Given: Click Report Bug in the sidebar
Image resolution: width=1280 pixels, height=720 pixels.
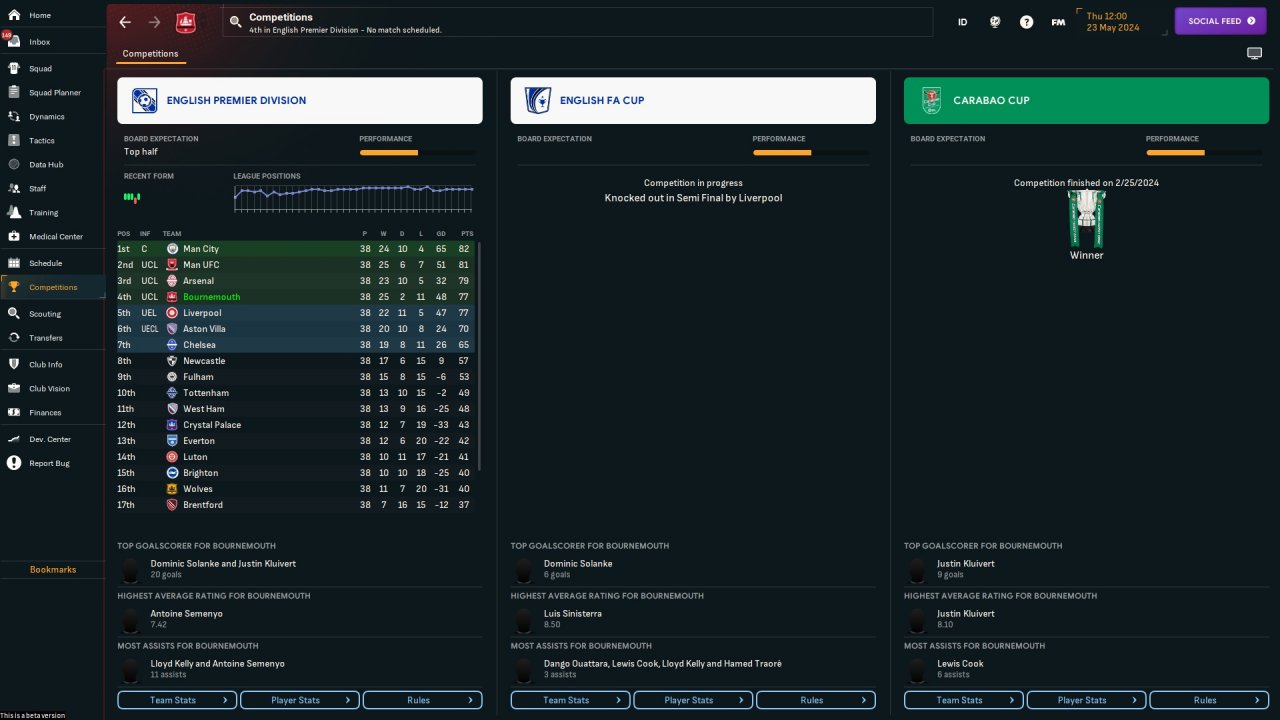Looking at the screenshot, I should click(50, 463).
